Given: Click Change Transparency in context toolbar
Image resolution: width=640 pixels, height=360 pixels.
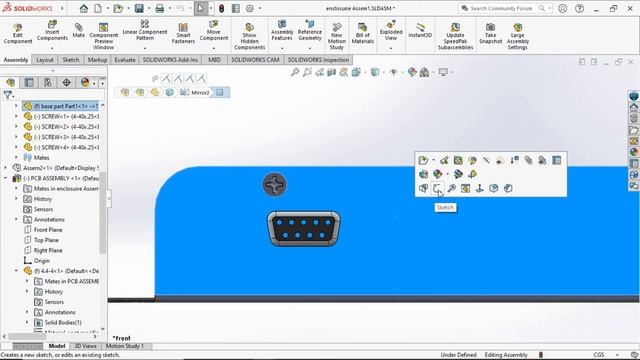Looking at the screenshot, I should coord(423,174).
